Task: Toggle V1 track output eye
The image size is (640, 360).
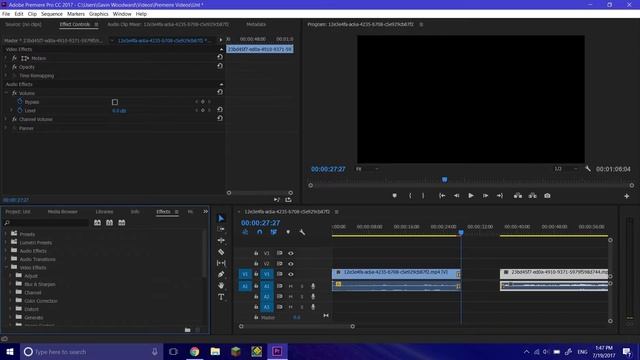Action: click(x=291, y=274)
